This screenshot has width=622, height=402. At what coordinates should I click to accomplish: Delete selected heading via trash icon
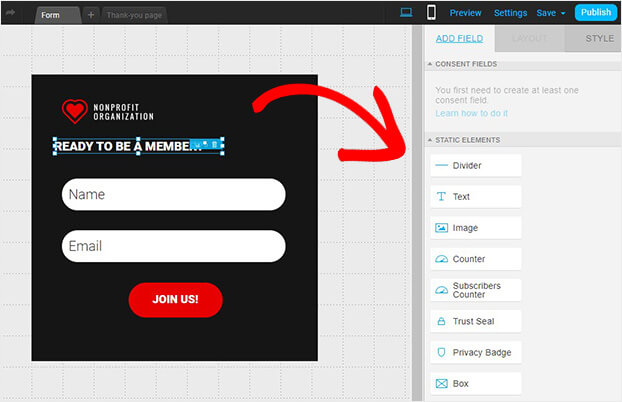pos(214,144)
